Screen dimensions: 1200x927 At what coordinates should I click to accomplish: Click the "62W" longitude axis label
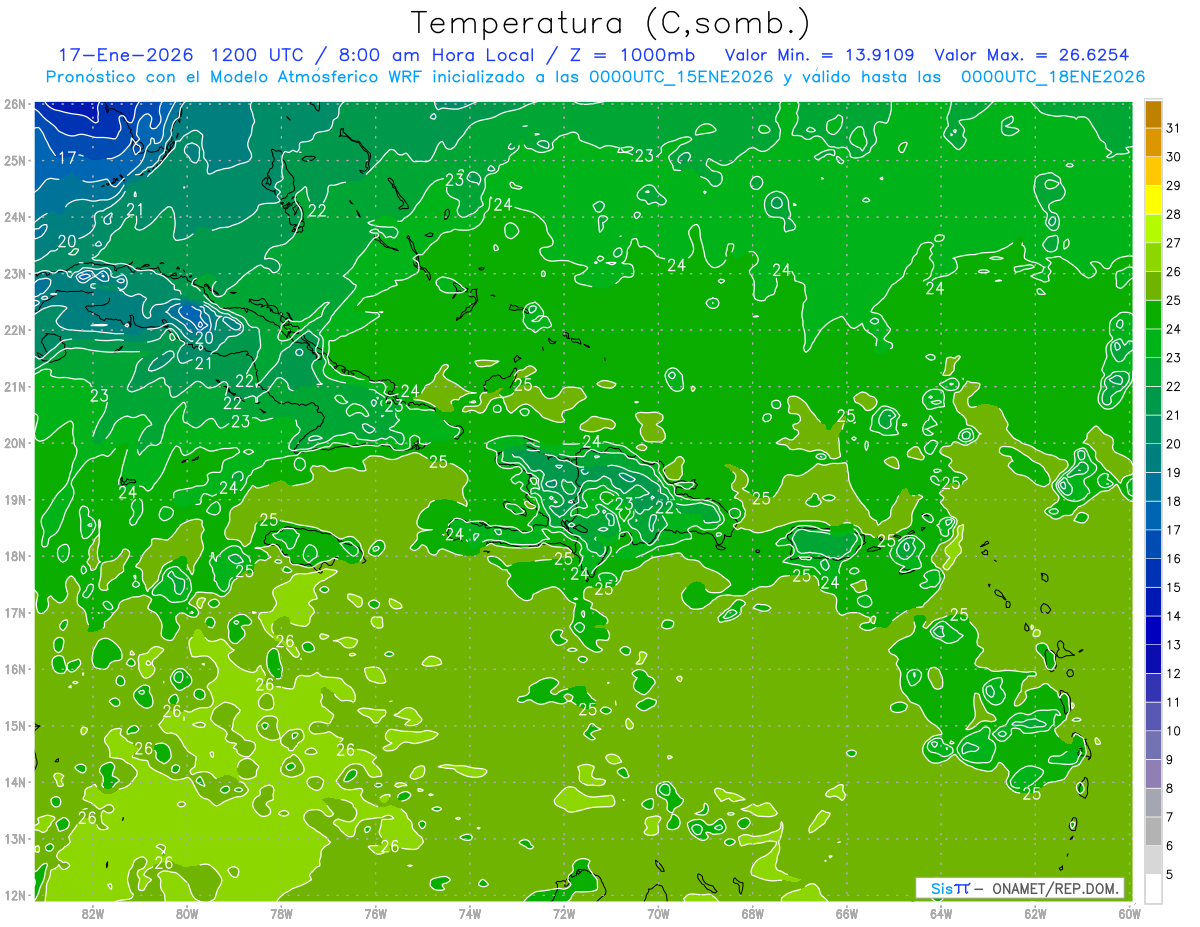[x=1035, y=913]
